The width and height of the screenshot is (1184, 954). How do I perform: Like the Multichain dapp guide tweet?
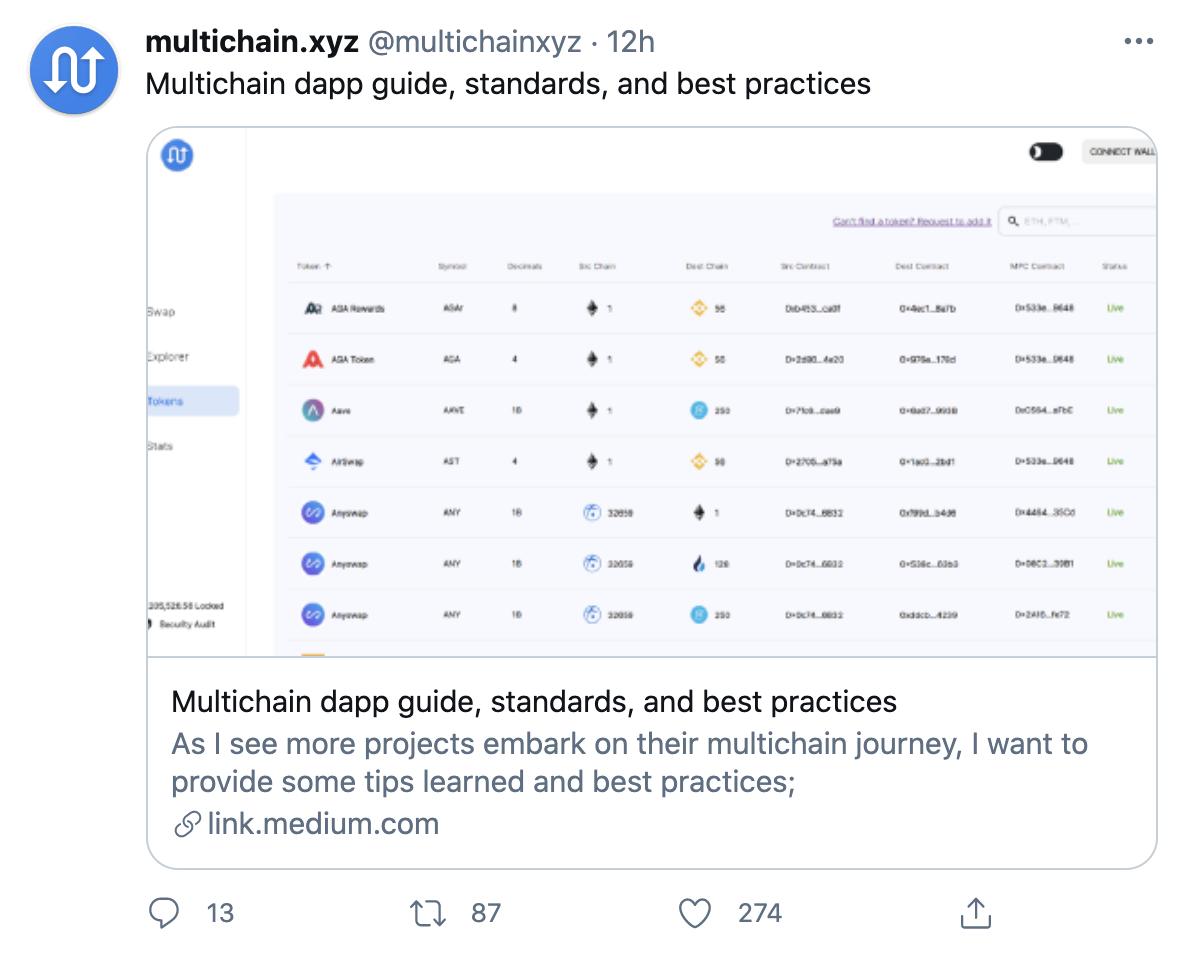695,912
